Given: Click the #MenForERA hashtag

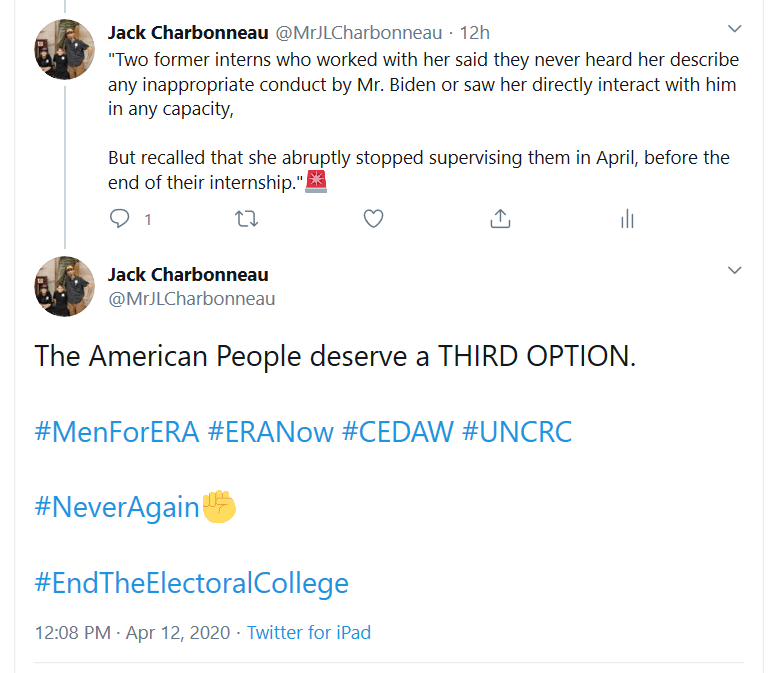Looking at the screenshot, I should [117, 432].
